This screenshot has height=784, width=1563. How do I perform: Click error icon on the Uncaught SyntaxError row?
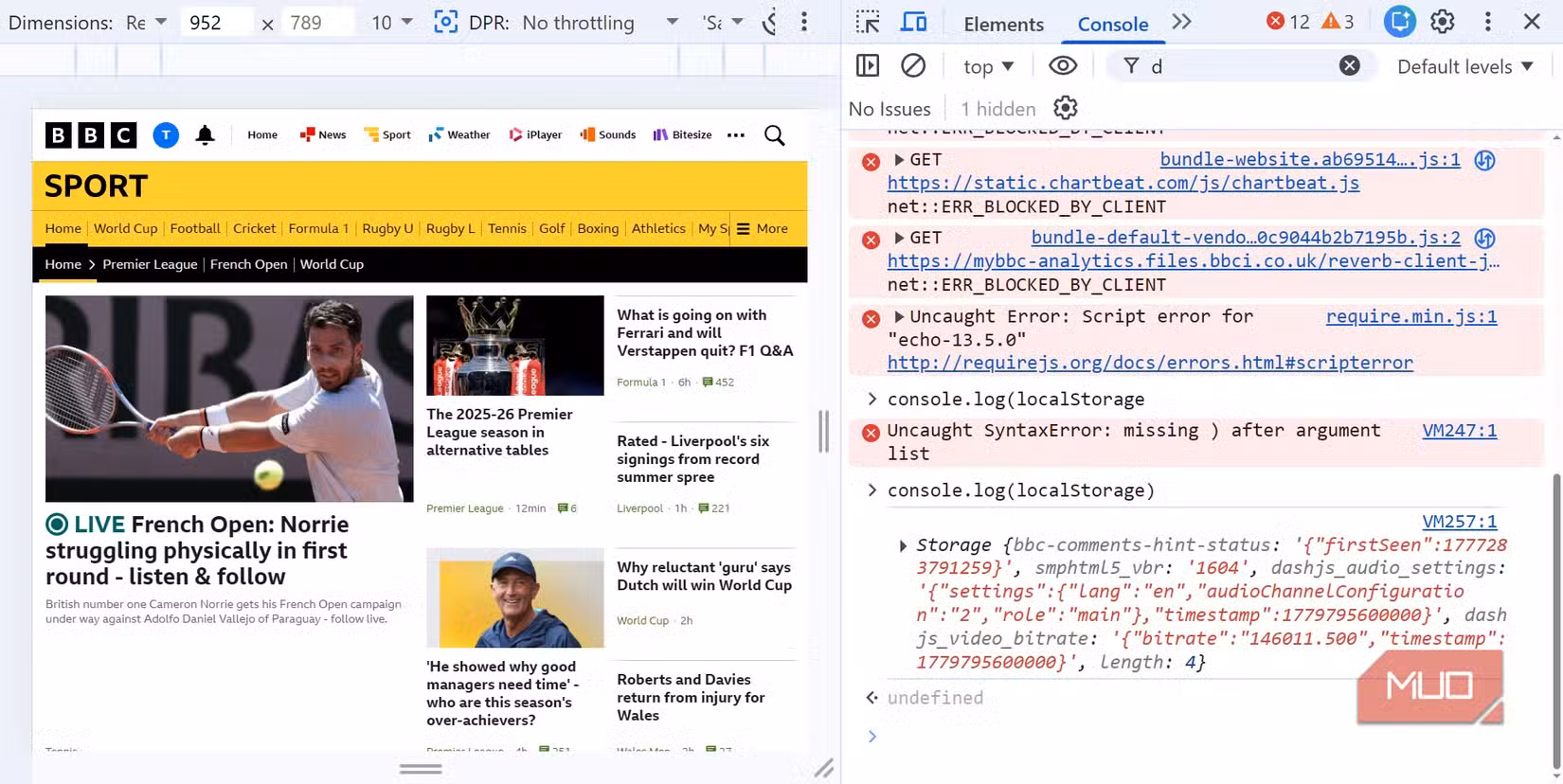871,433
